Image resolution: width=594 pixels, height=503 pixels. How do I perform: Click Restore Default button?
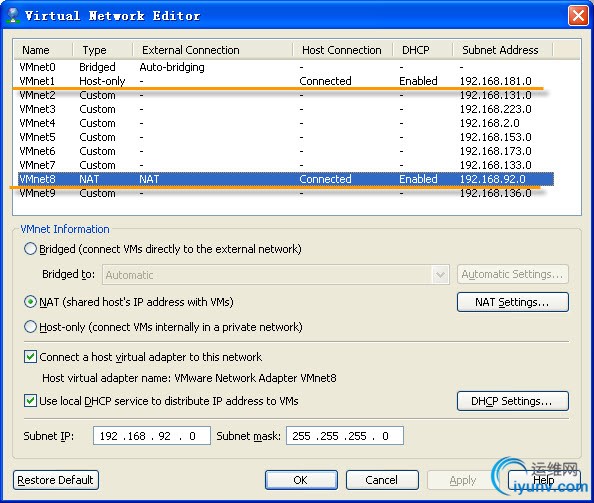tap(56, 480)
